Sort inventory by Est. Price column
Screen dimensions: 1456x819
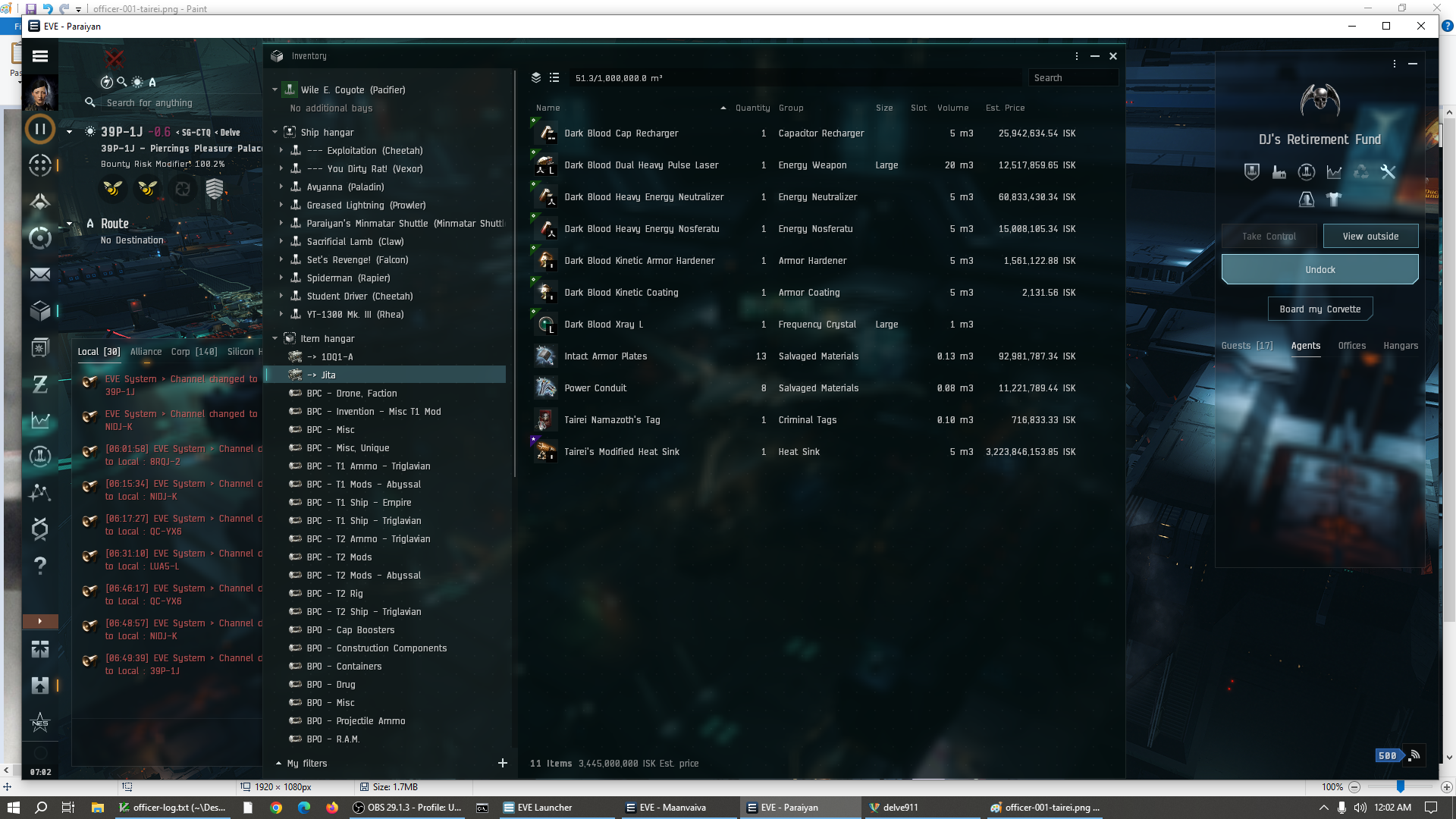pyautogui.click(x=1005, y=108)
